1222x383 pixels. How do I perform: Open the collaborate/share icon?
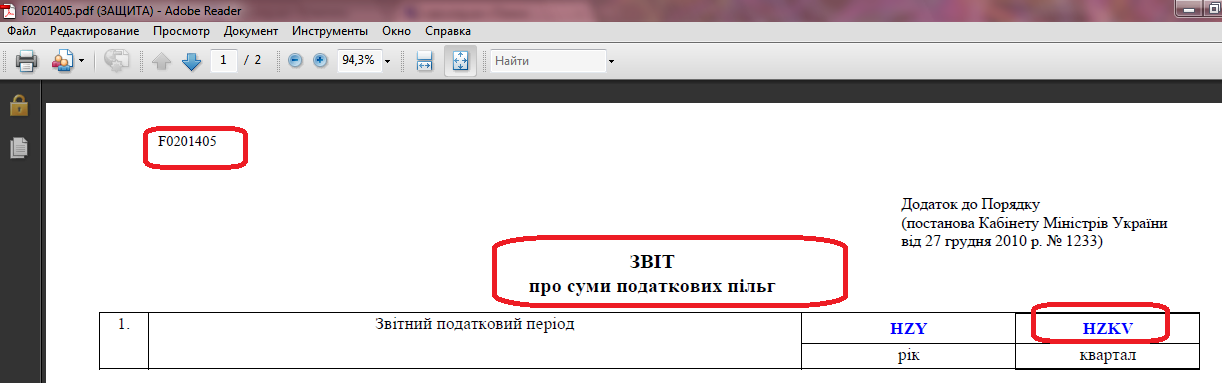[x=62, y=61]
